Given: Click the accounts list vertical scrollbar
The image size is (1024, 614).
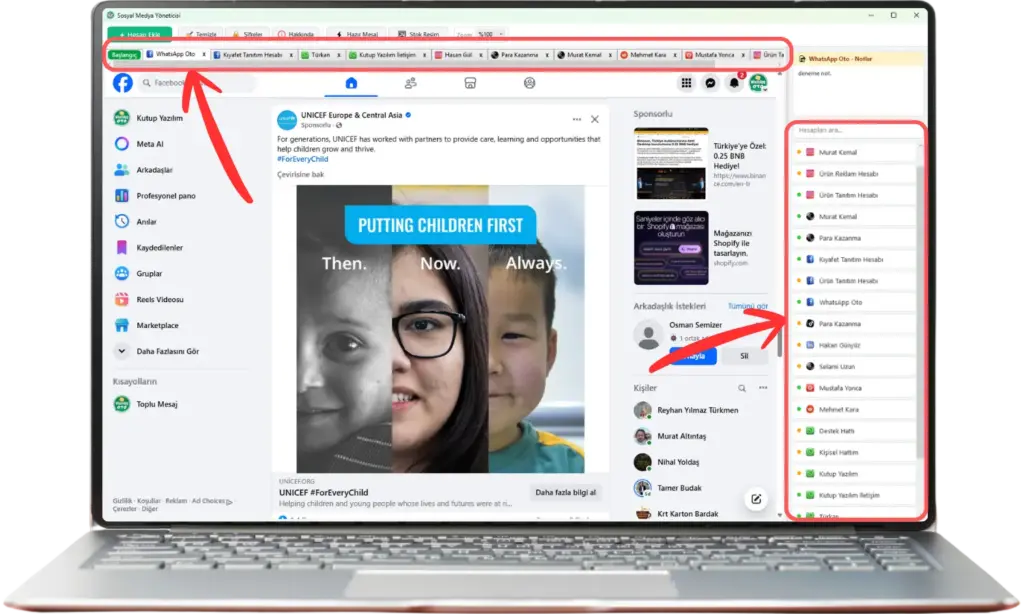Looking at the screenshot, I should point(920,312).
